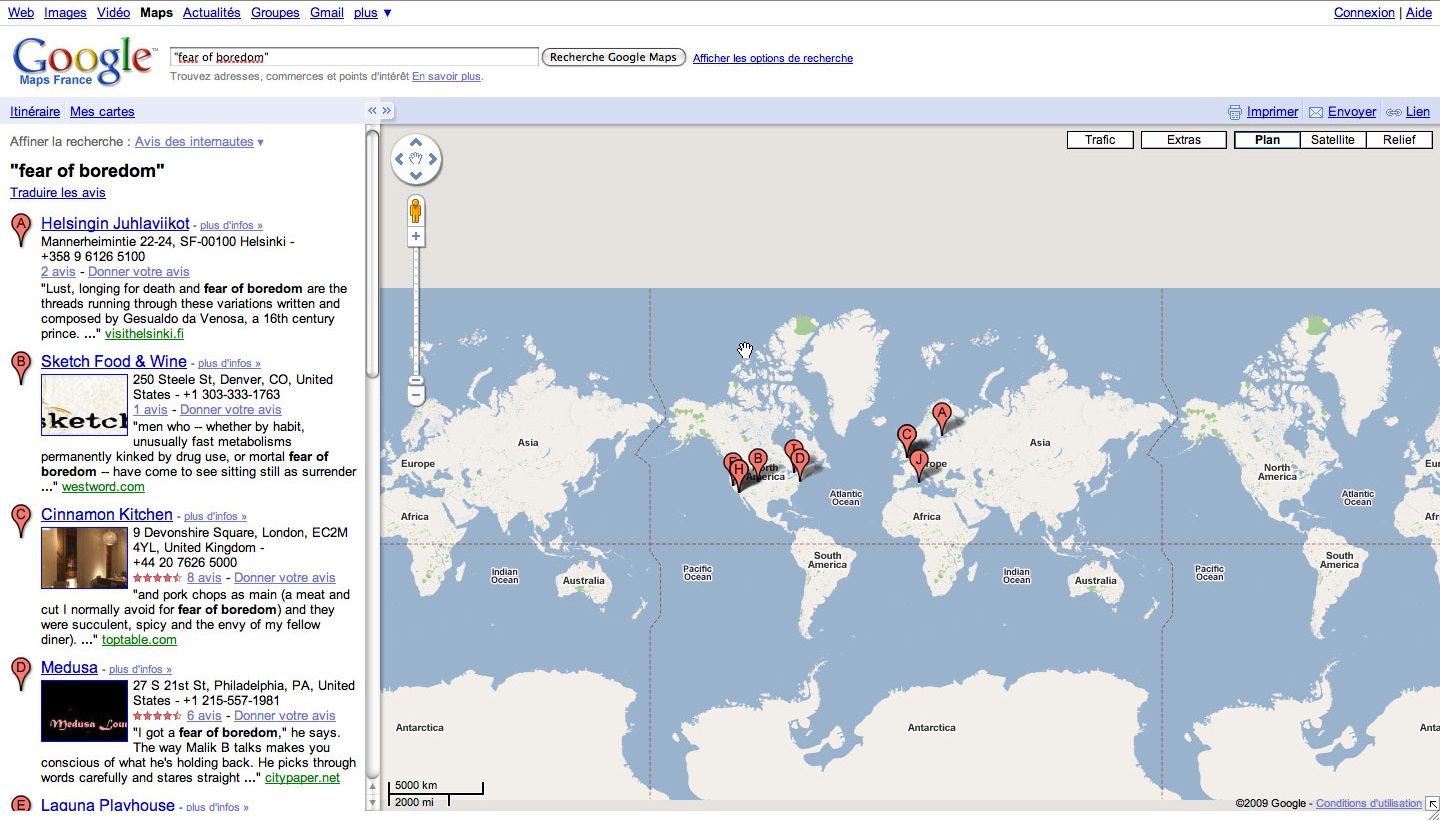
Task: Expand 'plus d'infos' for Cinnamon Kitchen
Action: (215, 517)
